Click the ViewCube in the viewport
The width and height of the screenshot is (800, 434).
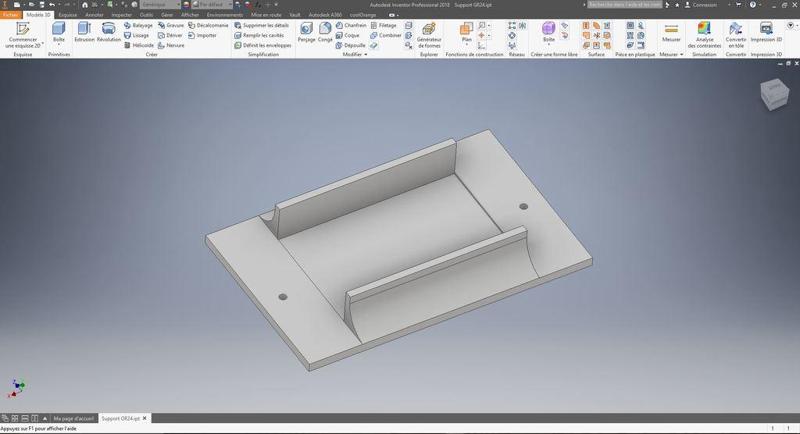pyautogui.click(x=774, y=94)
